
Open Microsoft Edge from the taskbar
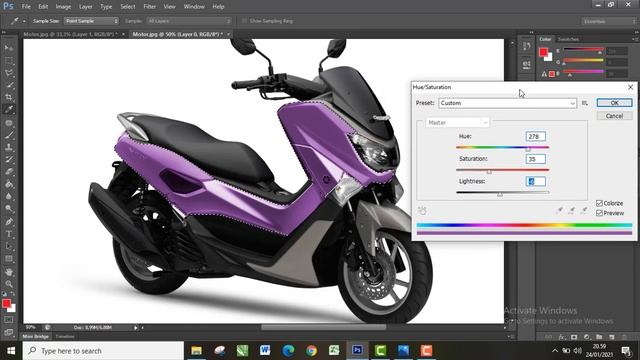[x=288, y=350]
